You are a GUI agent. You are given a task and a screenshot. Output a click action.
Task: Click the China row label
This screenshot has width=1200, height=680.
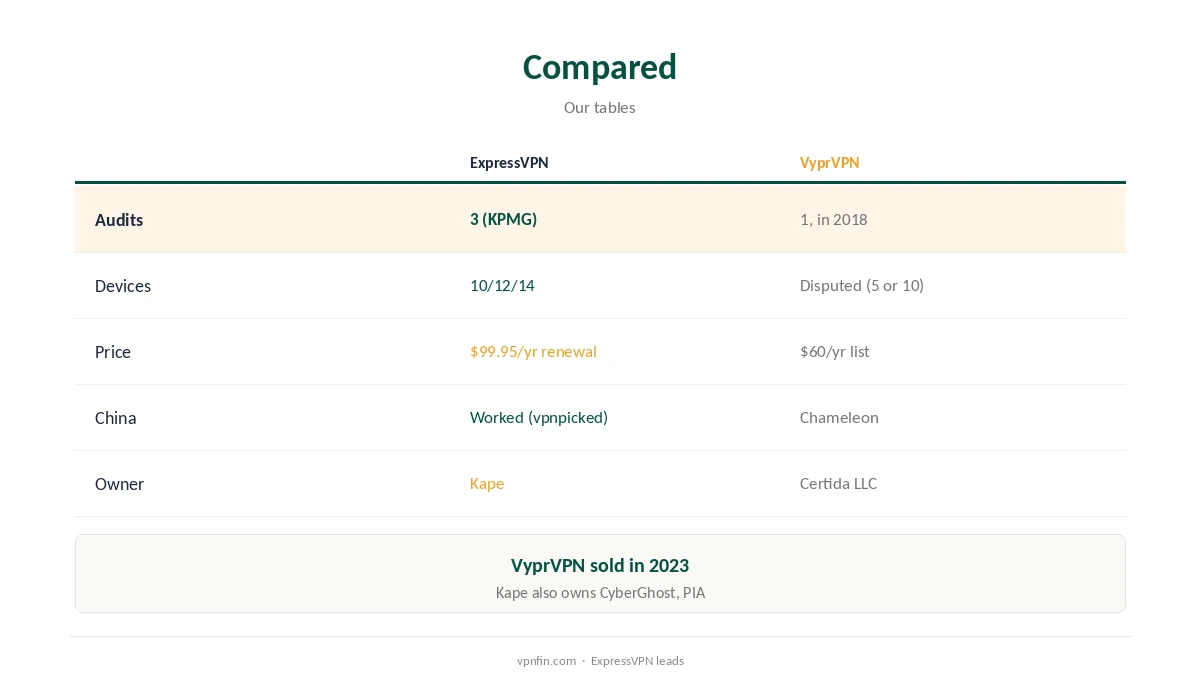[x=115, y=418]
